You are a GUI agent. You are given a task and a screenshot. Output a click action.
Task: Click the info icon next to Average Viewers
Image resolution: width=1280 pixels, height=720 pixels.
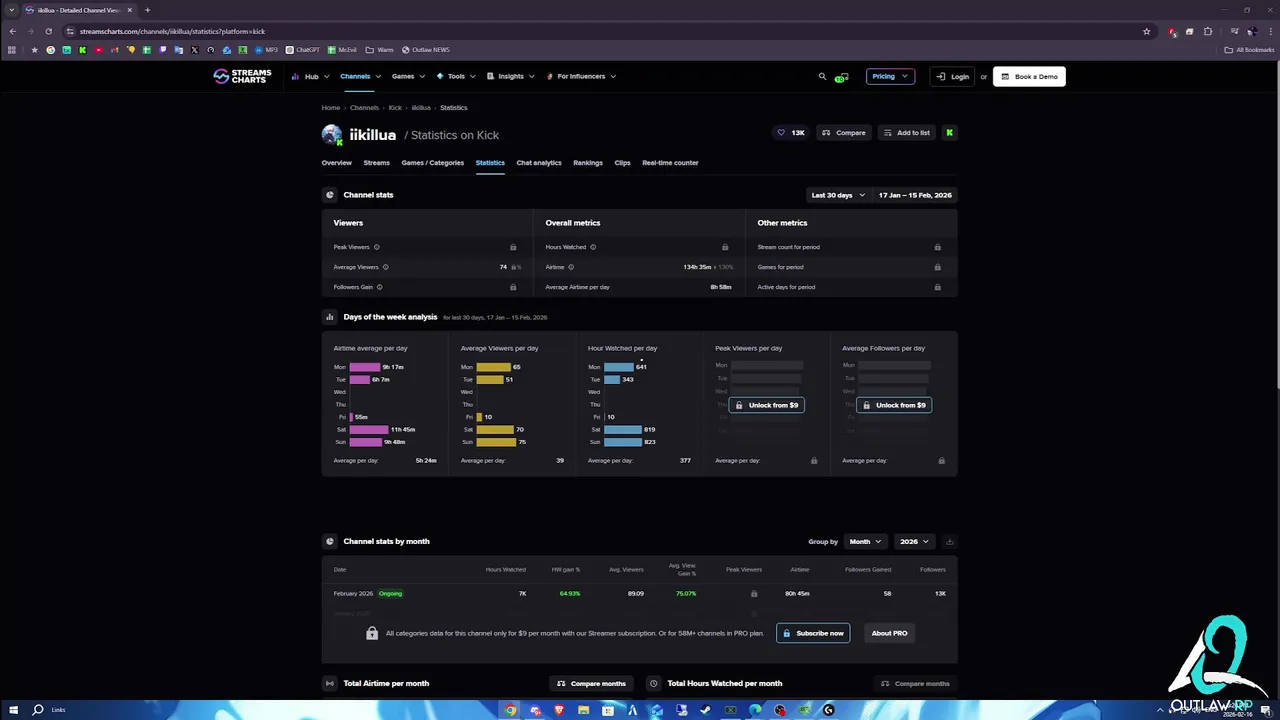click(385, 267)
